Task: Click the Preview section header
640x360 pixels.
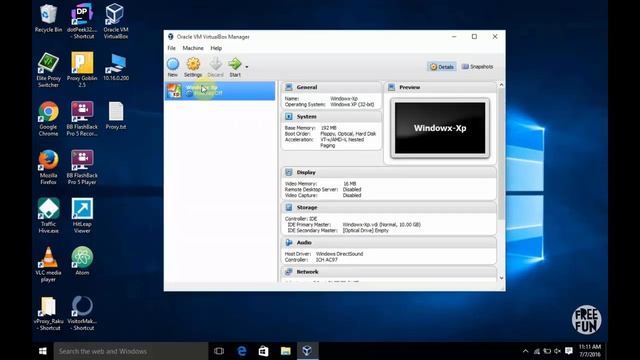Action: (440, 87)
